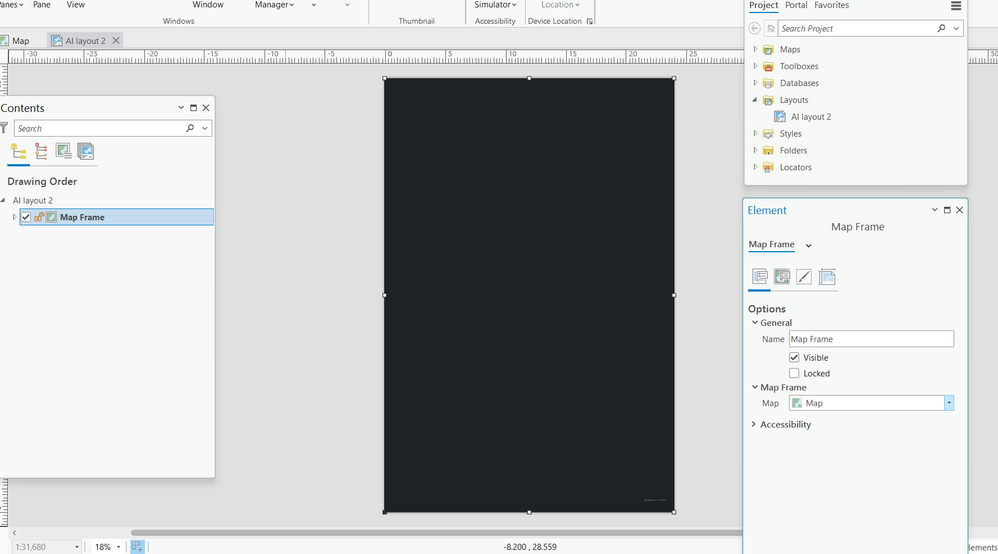Expand the Accessibility section
The height and width of the screenshot is (554, 998).
tap(754, 424)
